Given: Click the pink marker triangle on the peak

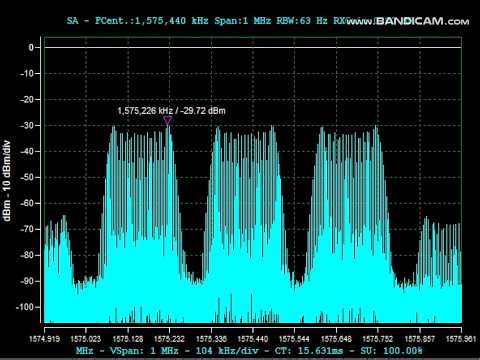Looking at the screenshot, I should click(168, 120).
